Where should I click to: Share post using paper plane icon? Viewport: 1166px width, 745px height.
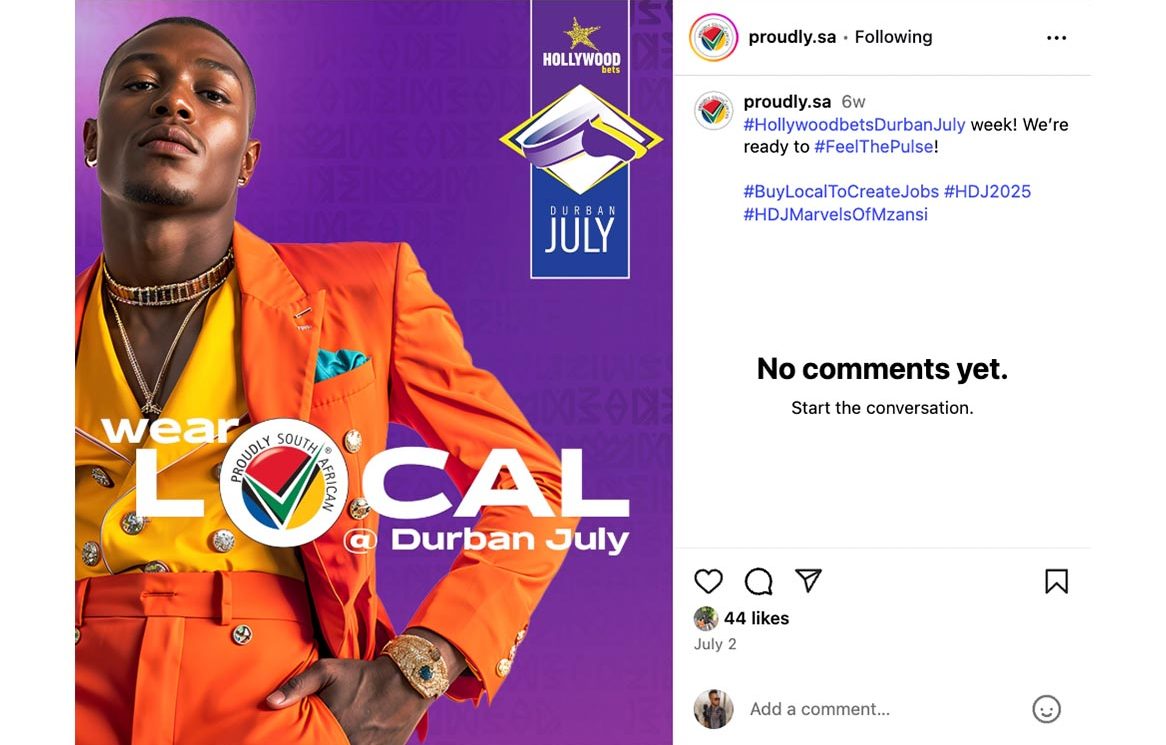pos(808,581)
